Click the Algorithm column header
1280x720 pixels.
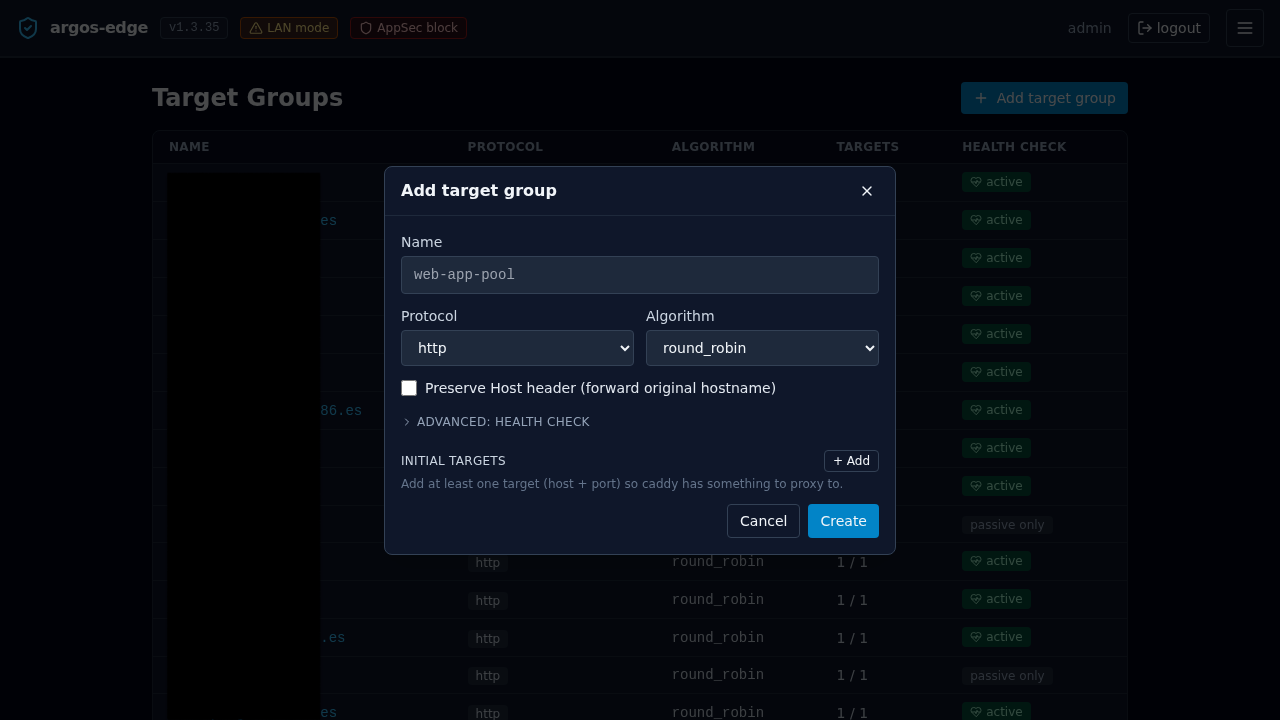(x=713, y=147)
